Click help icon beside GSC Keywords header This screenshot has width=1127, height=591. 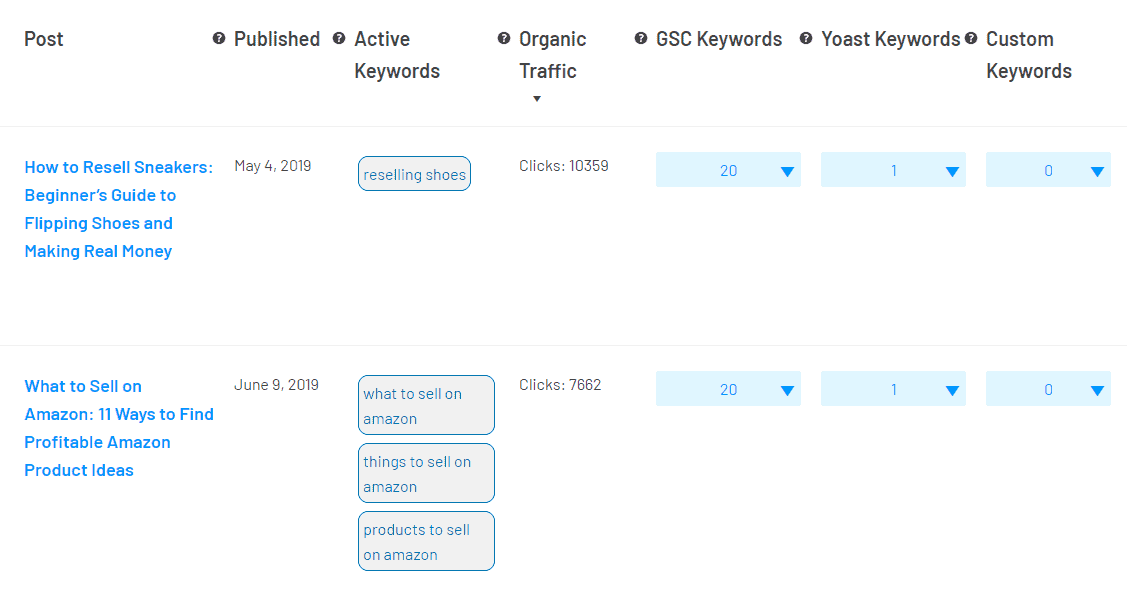coord(640,38)
